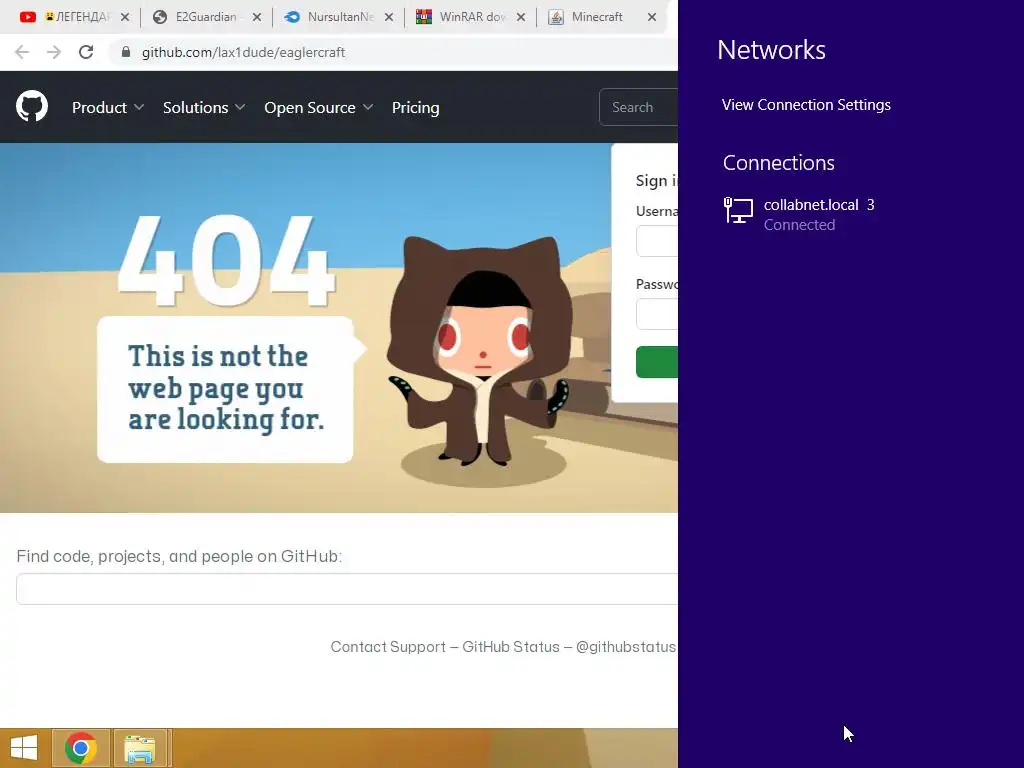
Task: Expand the Open Source dropdown menu
Action: tap(319, 108)
